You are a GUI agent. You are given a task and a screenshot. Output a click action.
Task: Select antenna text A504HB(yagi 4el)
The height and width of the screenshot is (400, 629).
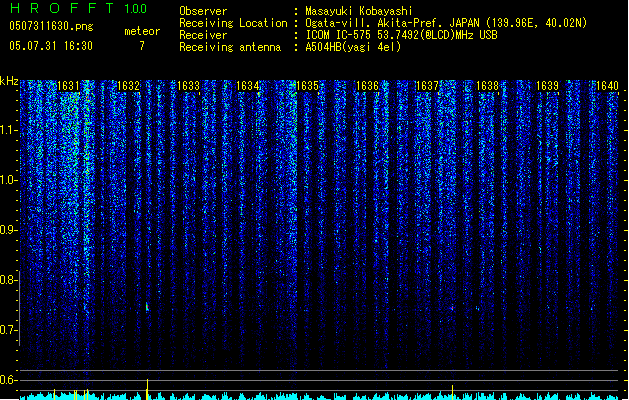(x=353, y=47)
